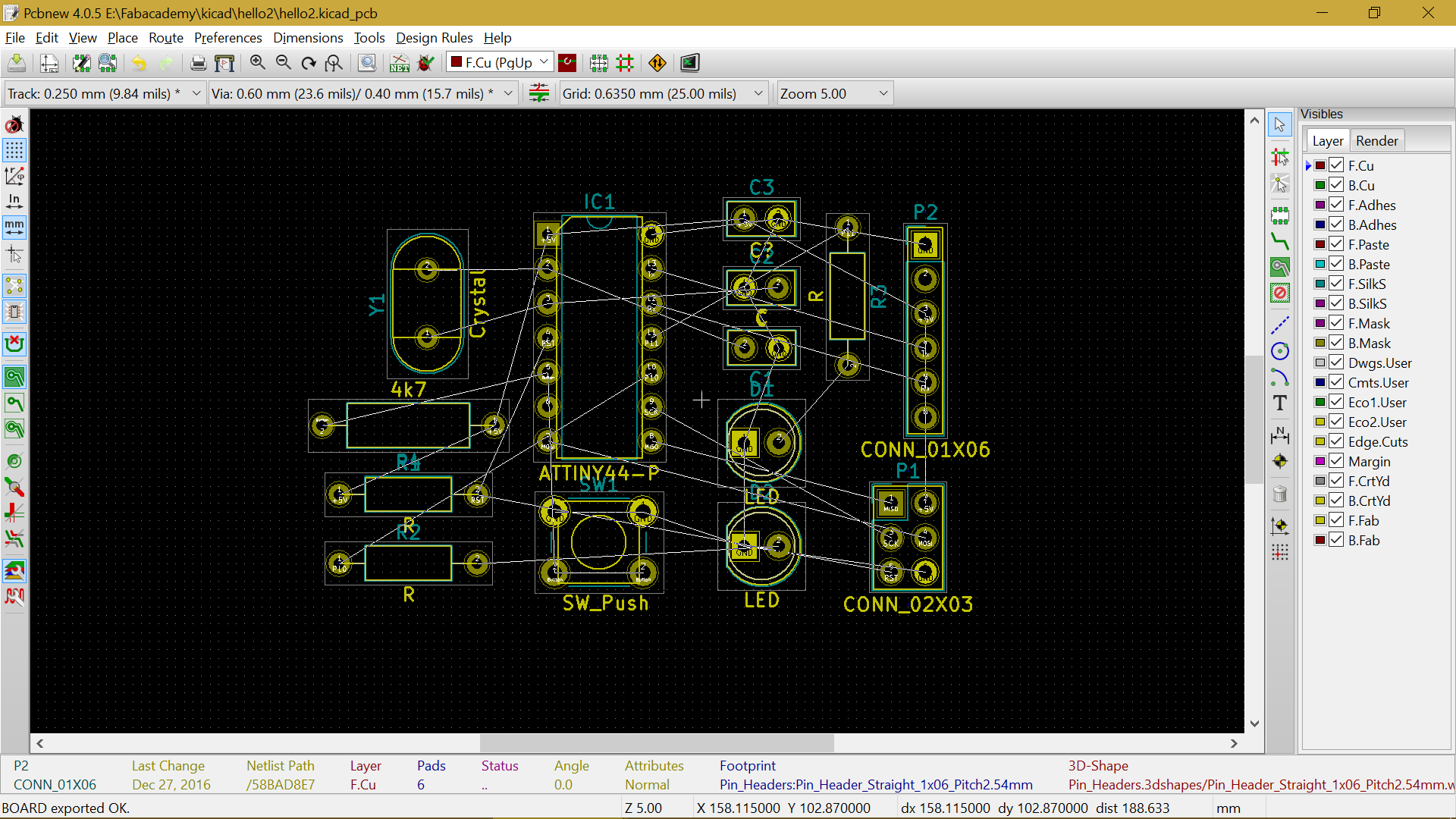Viewport: 1456px width, 819px height.
Task: Switch units to millimeters
Action: click(14, 227)
